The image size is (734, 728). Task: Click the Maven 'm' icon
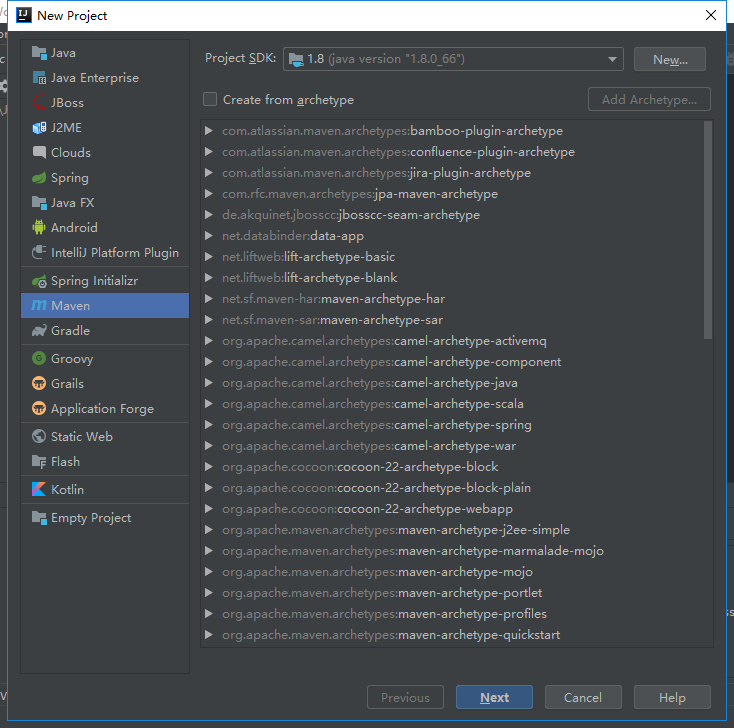39,306
